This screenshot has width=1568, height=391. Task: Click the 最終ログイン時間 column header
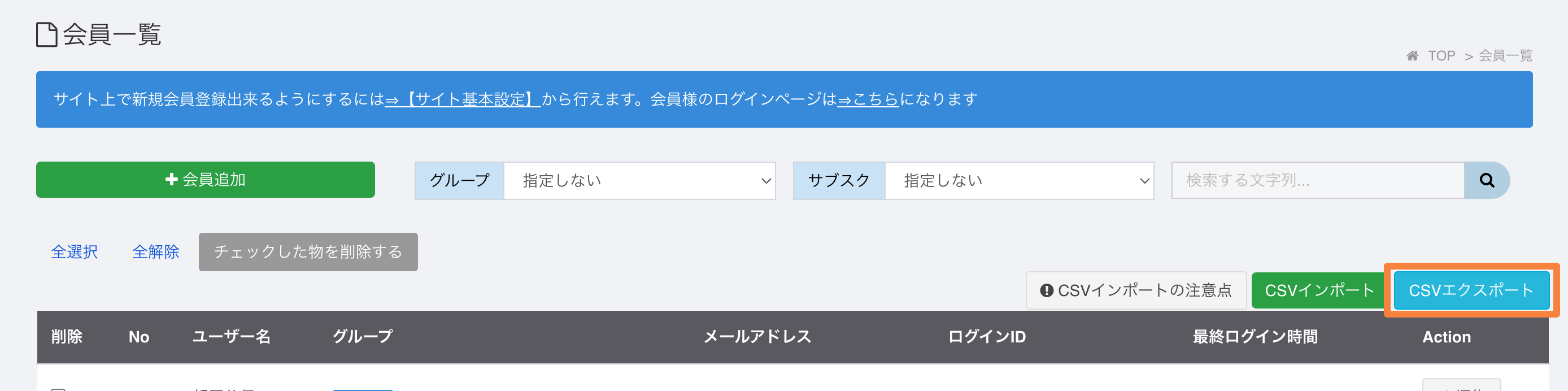point(1255,337)
